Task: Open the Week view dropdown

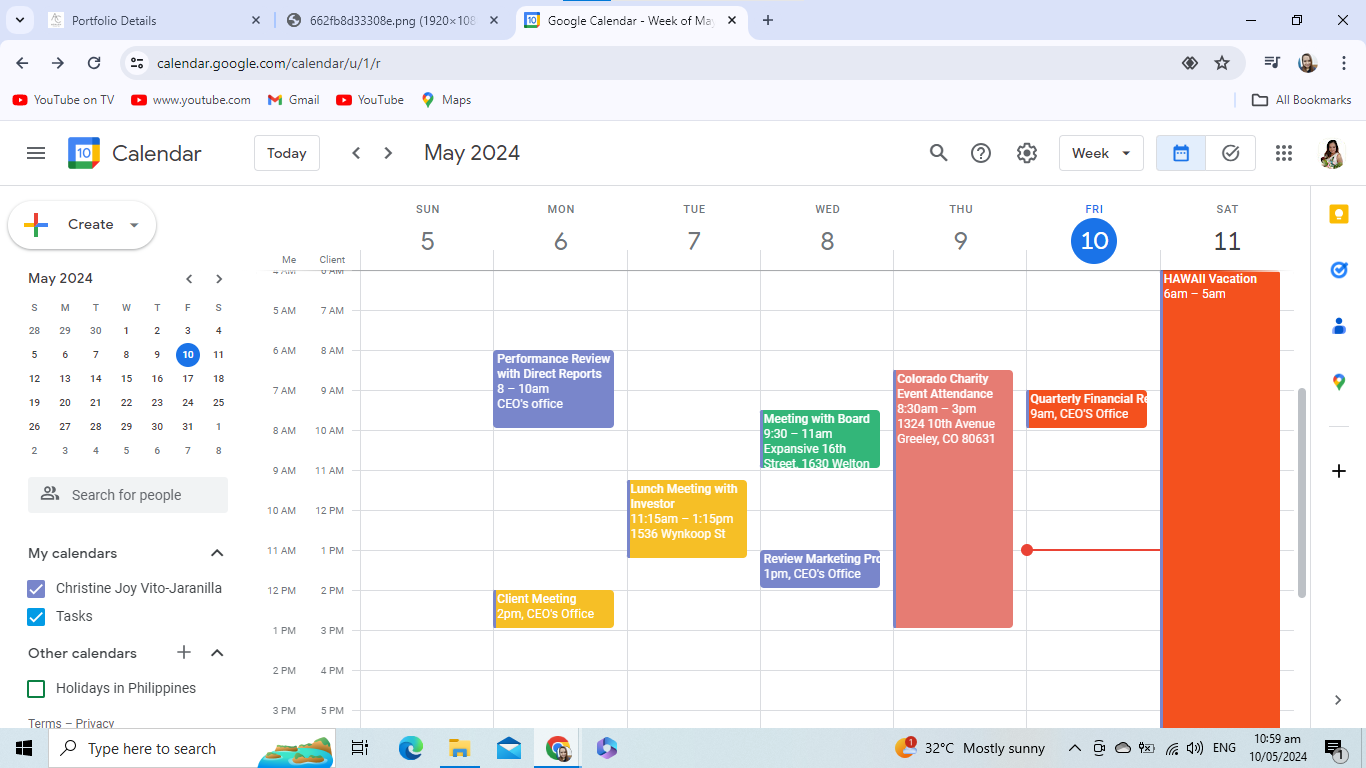Action: [1101, 153]
